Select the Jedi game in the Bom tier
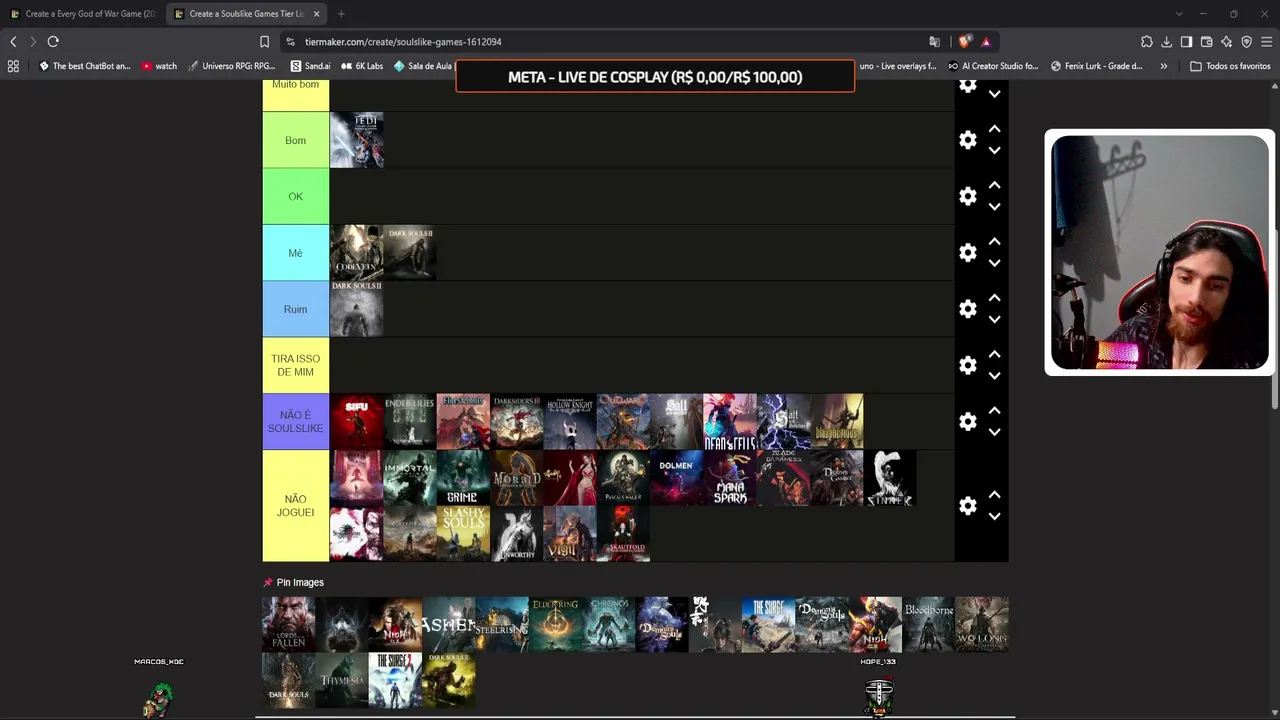Screen dimensions: 1280x720 (x=356, y=140)
